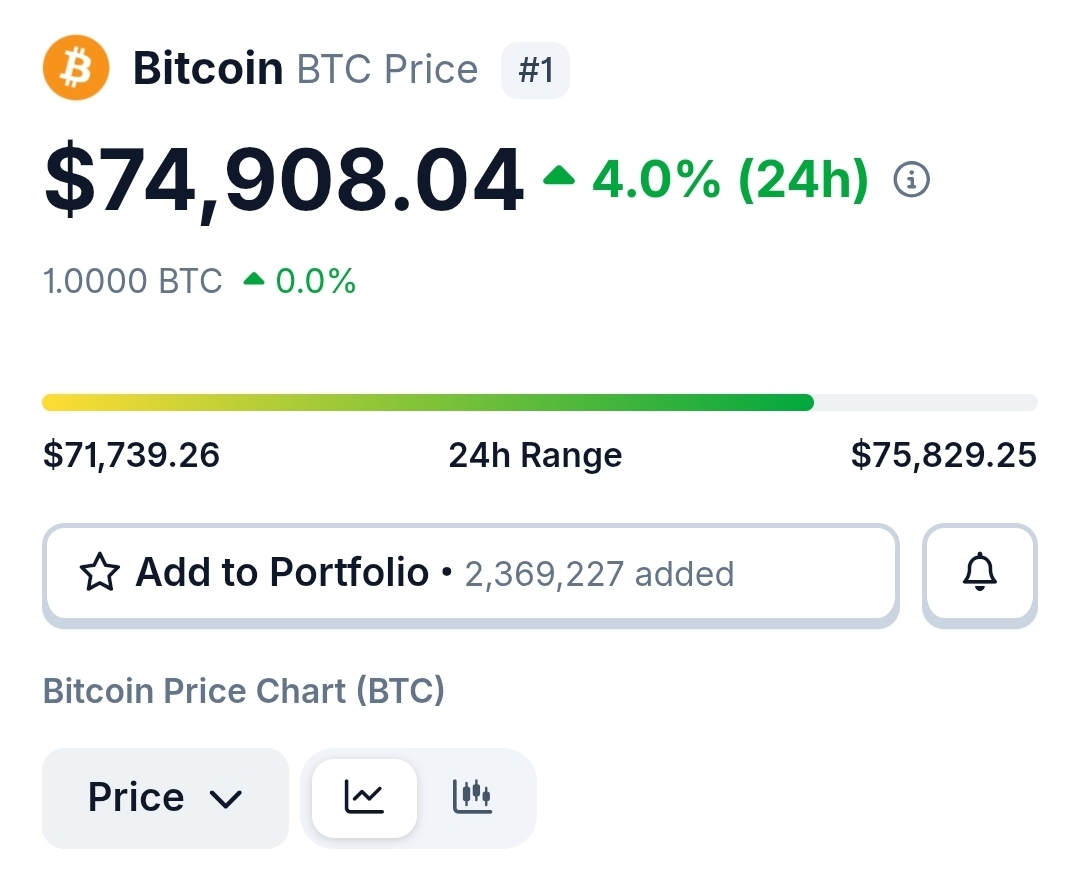The image size is (1067, 876).
Task: Click the green up arrow before 4.0%
Action: pyautogui.click(x=559, y=178)
